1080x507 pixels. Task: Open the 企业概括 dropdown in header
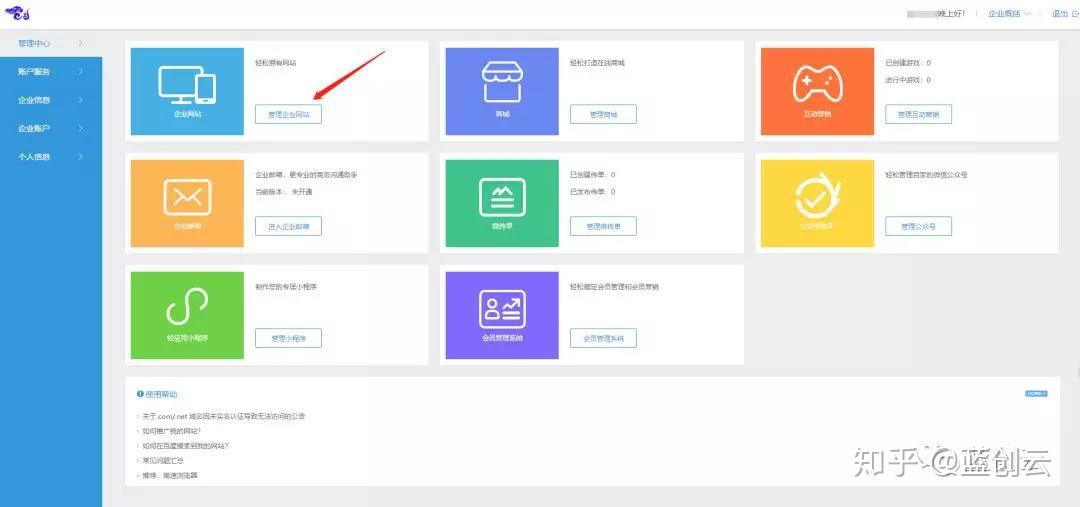click(1010, 13)
